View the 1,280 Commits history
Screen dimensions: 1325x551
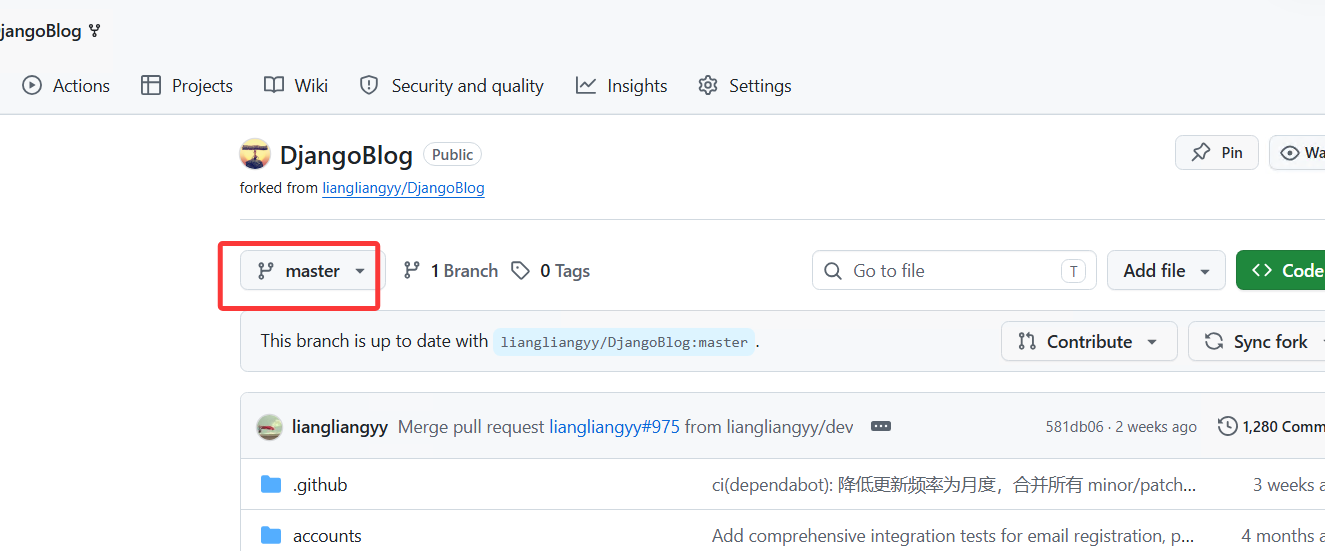point(1271,427)
